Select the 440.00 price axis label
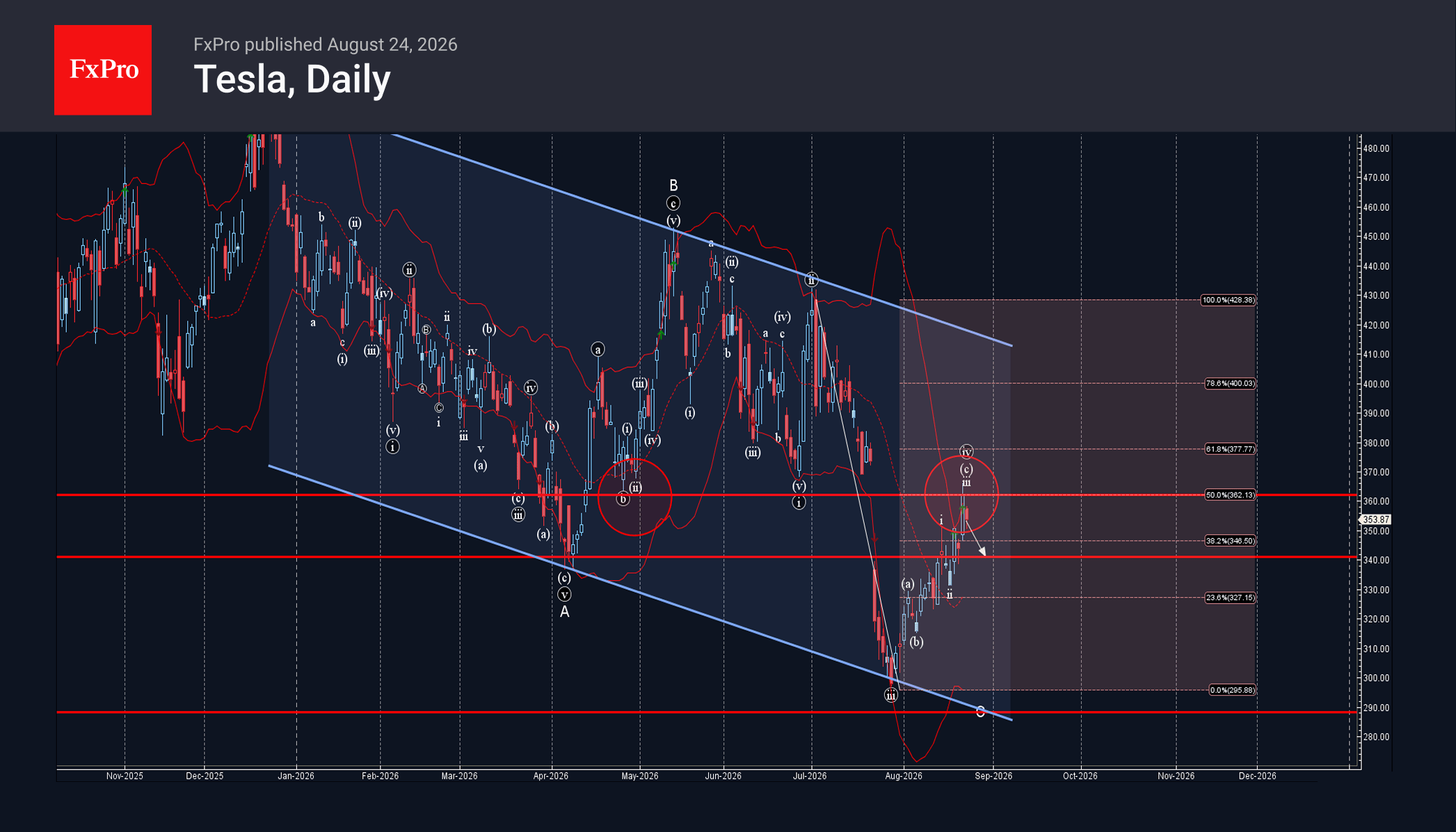Image resolution: width=1456 pixels, height=832 pixels. coord(1376,266)
